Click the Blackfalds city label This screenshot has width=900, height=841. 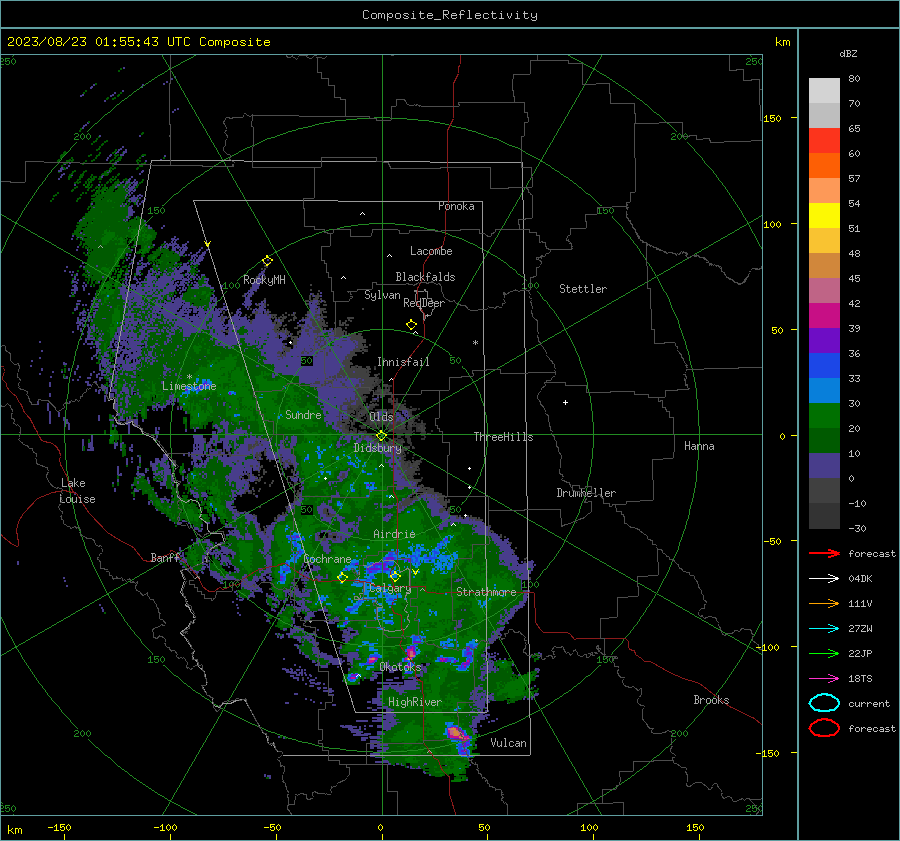pyautogui.click(x=425, y=277)
